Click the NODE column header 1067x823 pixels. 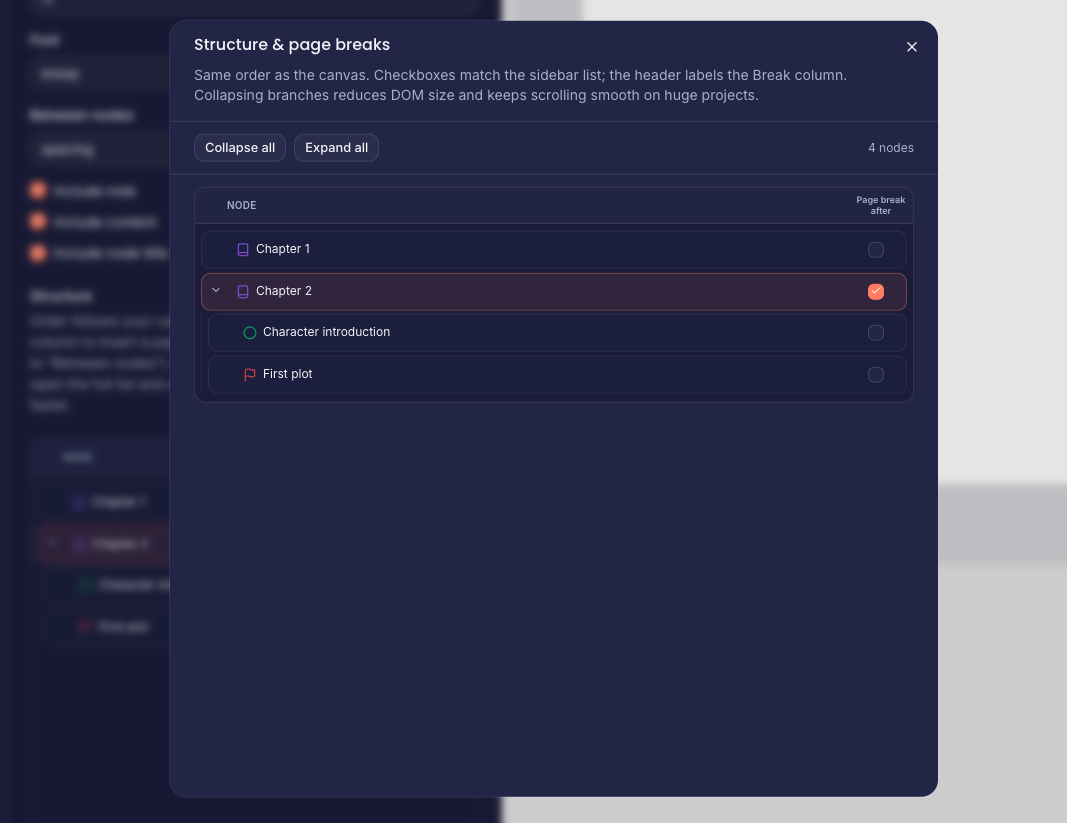click(x=241, y=205)
